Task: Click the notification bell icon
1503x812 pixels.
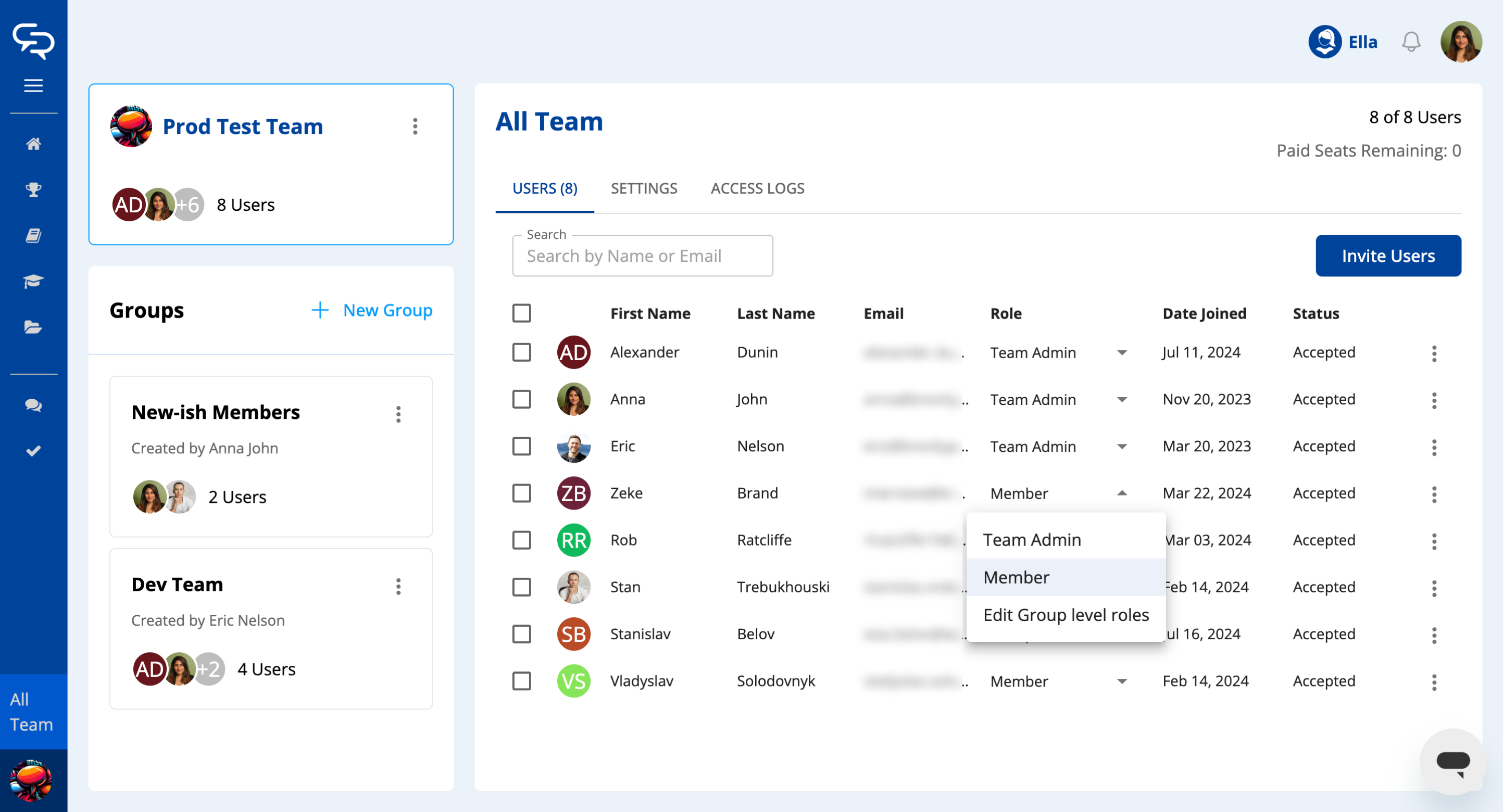Action: click(x=1411, y=42)
